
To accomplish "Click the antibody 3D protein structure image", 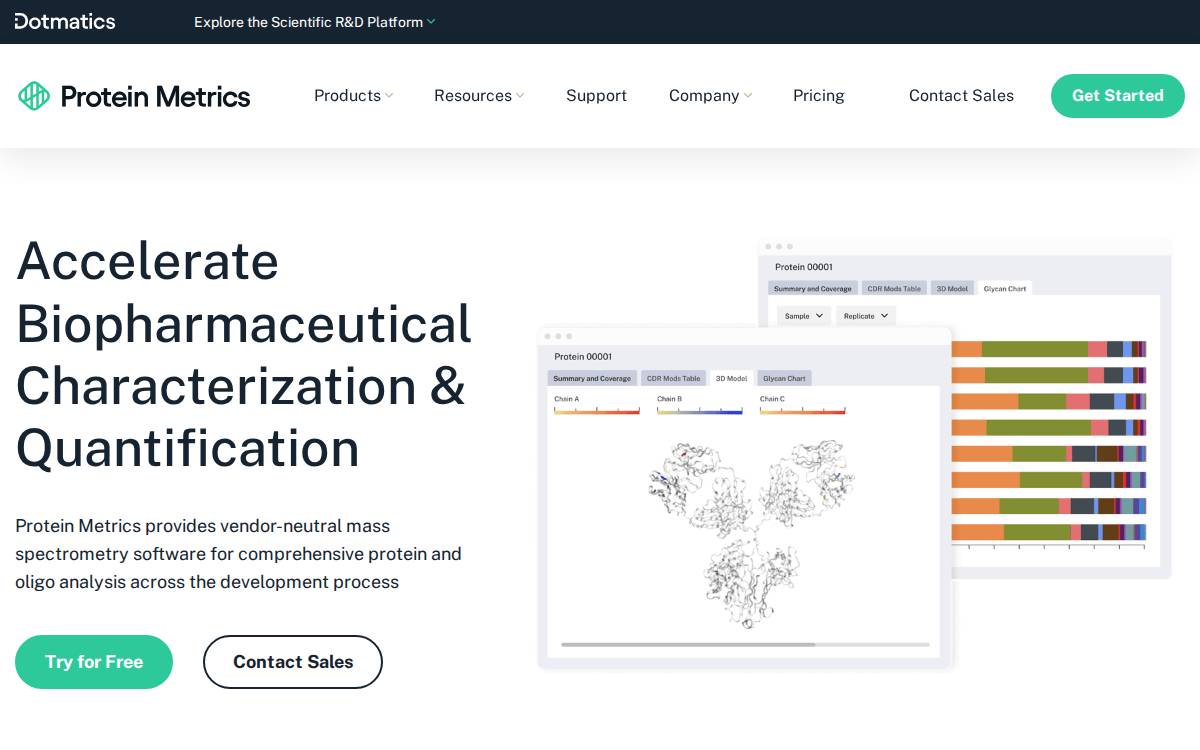I will [x=750, y=532].
